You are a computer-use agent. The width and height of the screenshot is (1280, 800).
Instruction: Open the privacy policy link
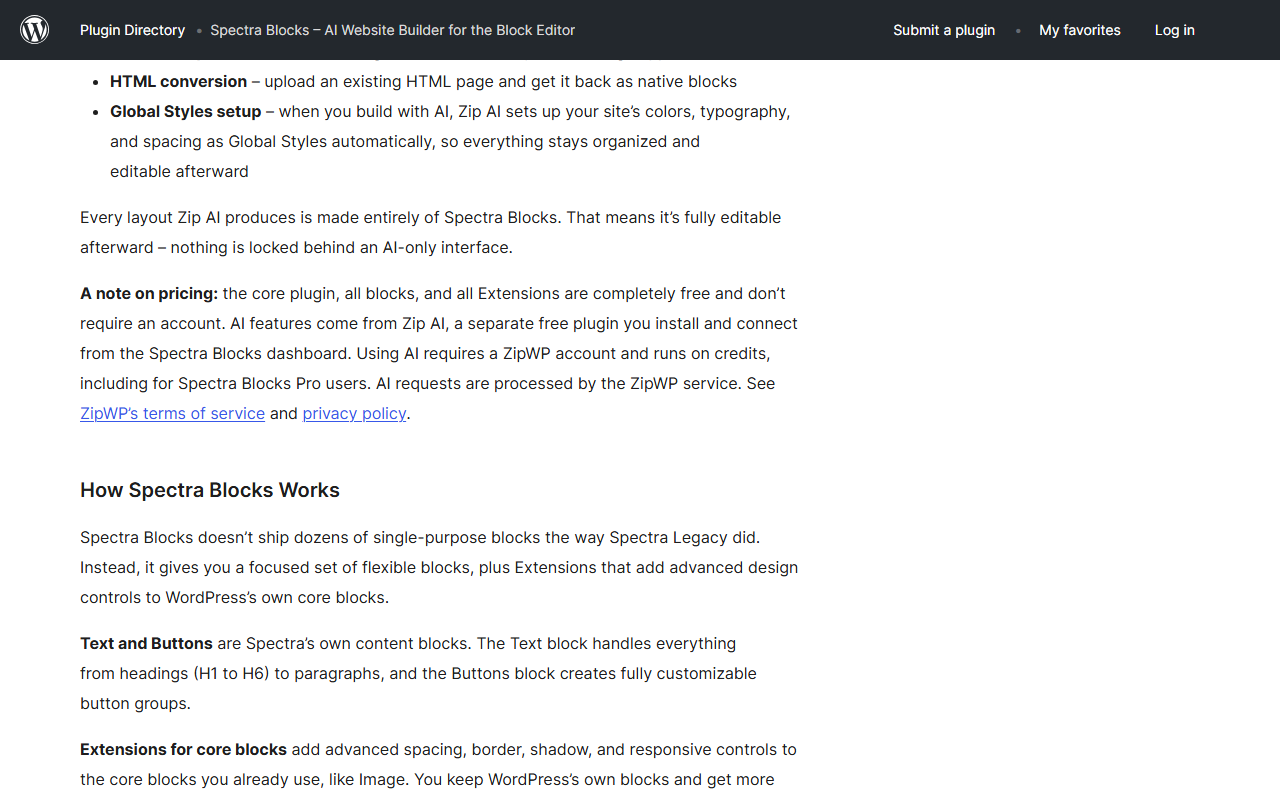click(355, 413)
